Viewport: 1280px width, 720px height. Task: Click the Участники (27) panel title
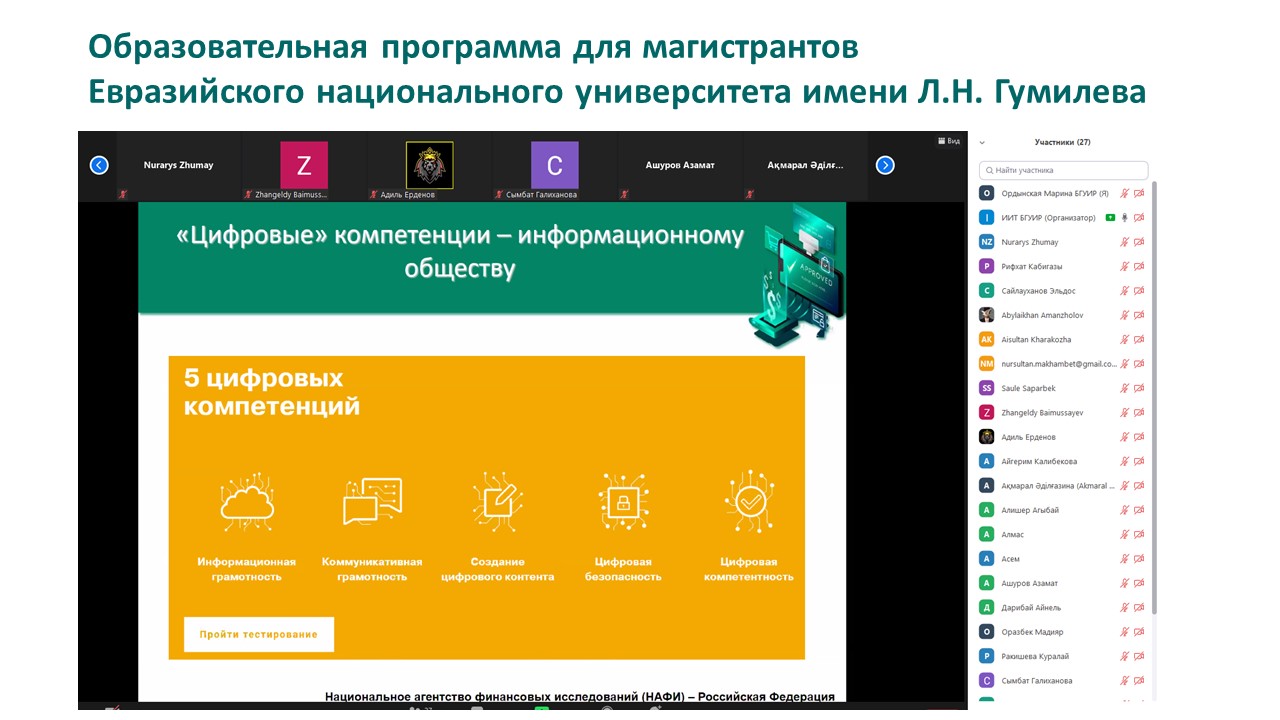pos(1062,142)
